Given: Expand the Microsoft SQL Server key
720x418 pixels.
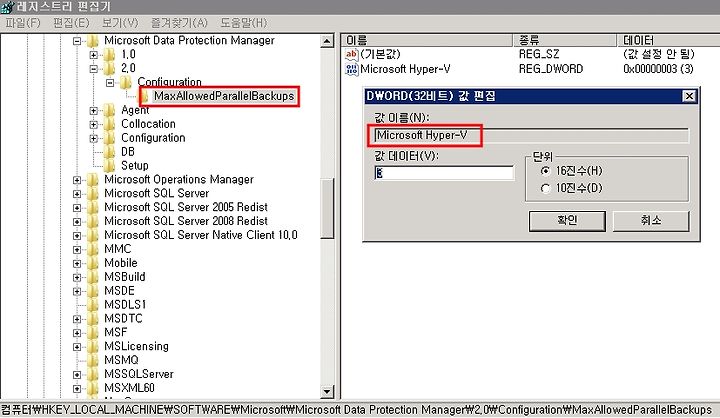Looking at the screenshot, I should pos(77,194).
